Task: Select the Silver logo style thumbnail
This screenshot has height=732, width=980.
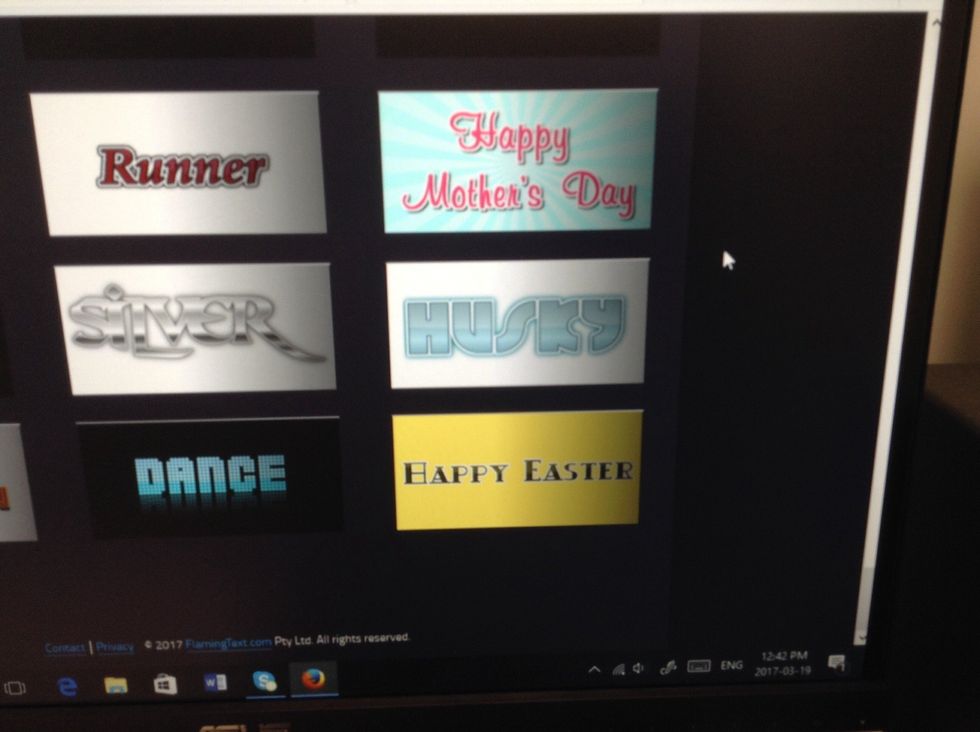Action: (x=196, y=328)
